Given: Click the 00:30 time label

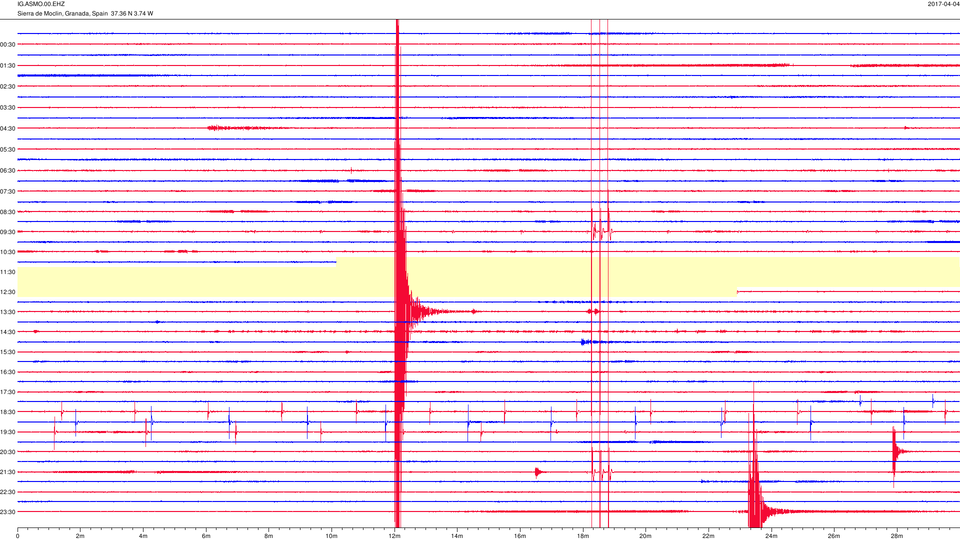Looking at the screenshot, I should point(8,45).
